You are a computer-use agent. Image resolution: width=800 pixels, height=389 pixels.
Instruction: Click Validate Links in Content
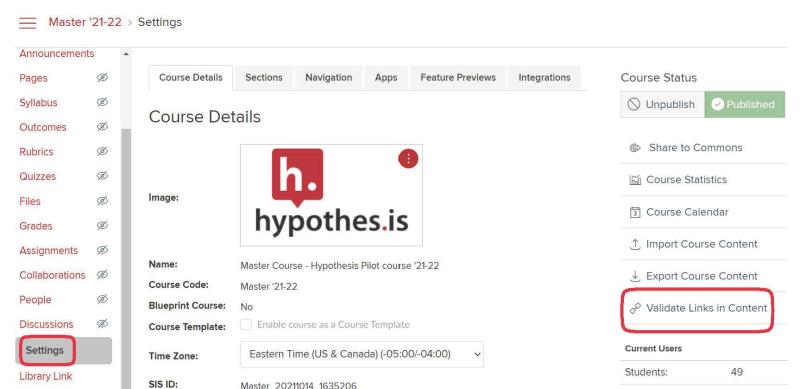tap(707, 308)
